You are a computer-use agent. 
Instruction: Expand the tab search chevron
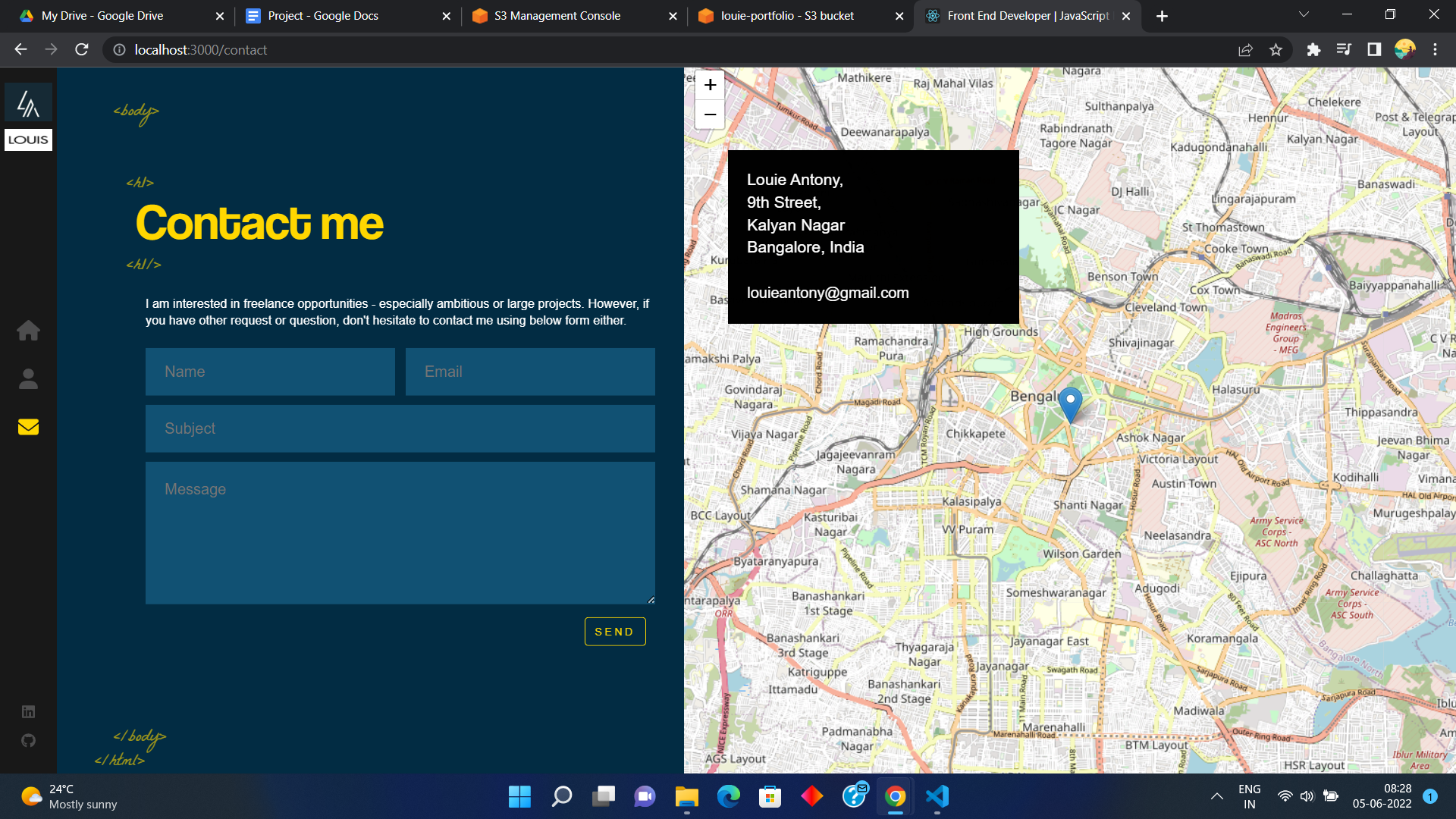coord(1304,15)
